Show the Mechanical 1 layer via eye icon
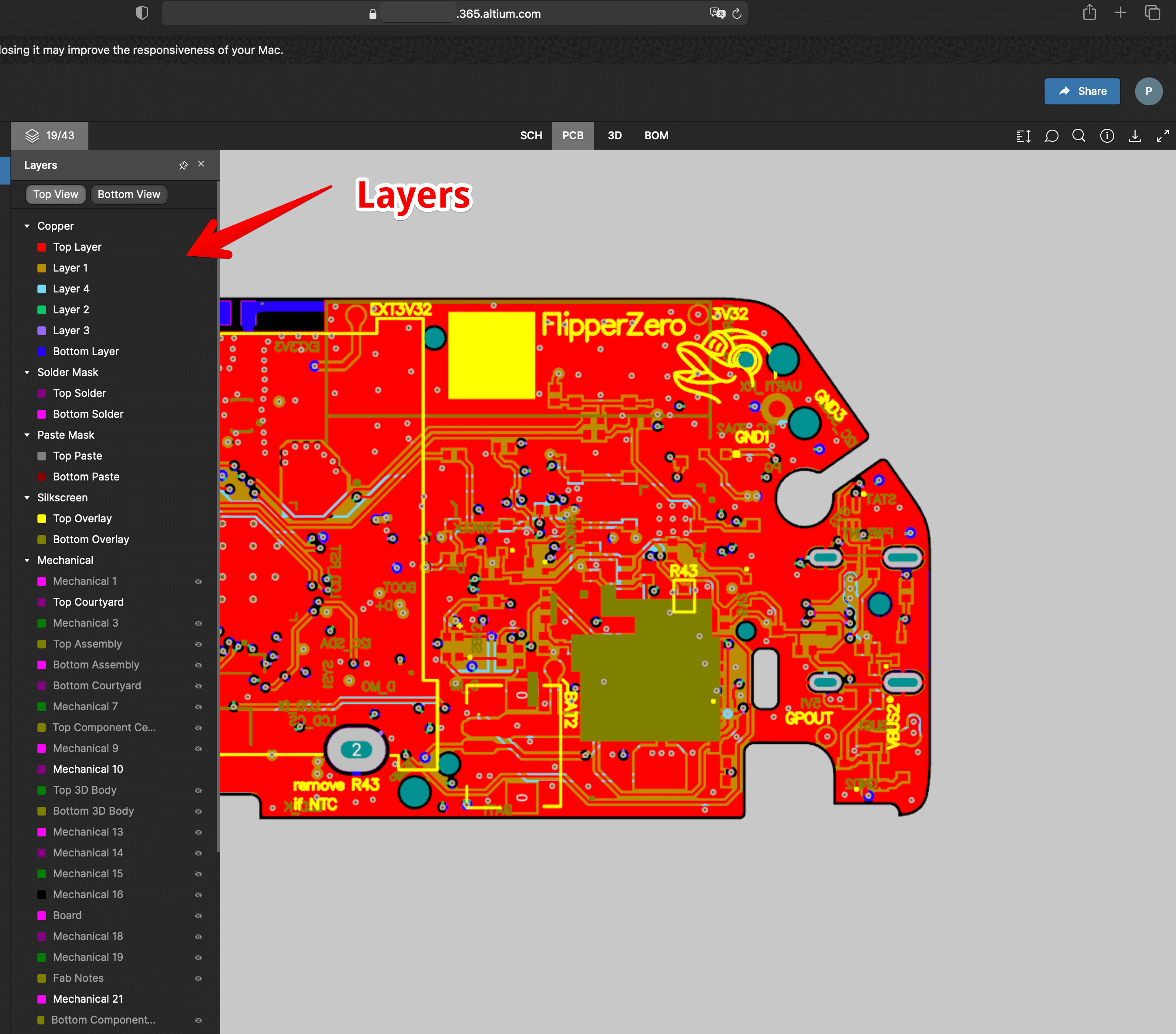 click(x=198, y=582)
